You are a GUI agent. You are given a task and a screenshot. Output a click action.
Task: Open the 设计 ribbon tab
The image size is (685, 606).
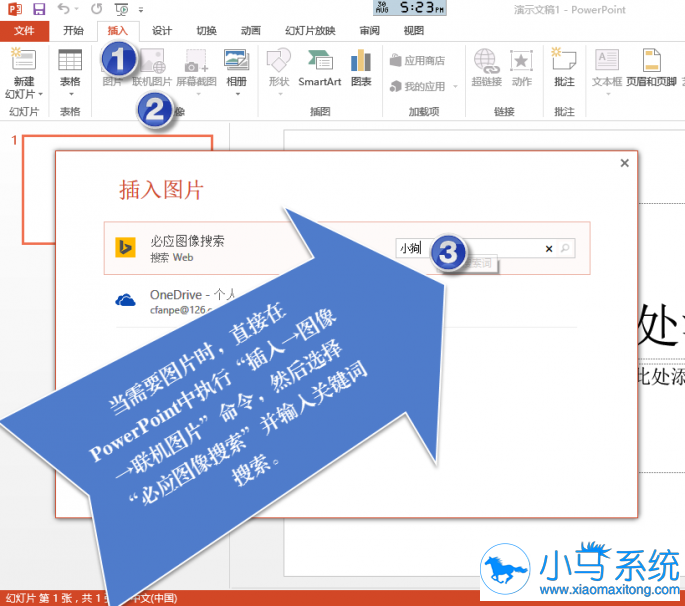(x=162, y=31)
